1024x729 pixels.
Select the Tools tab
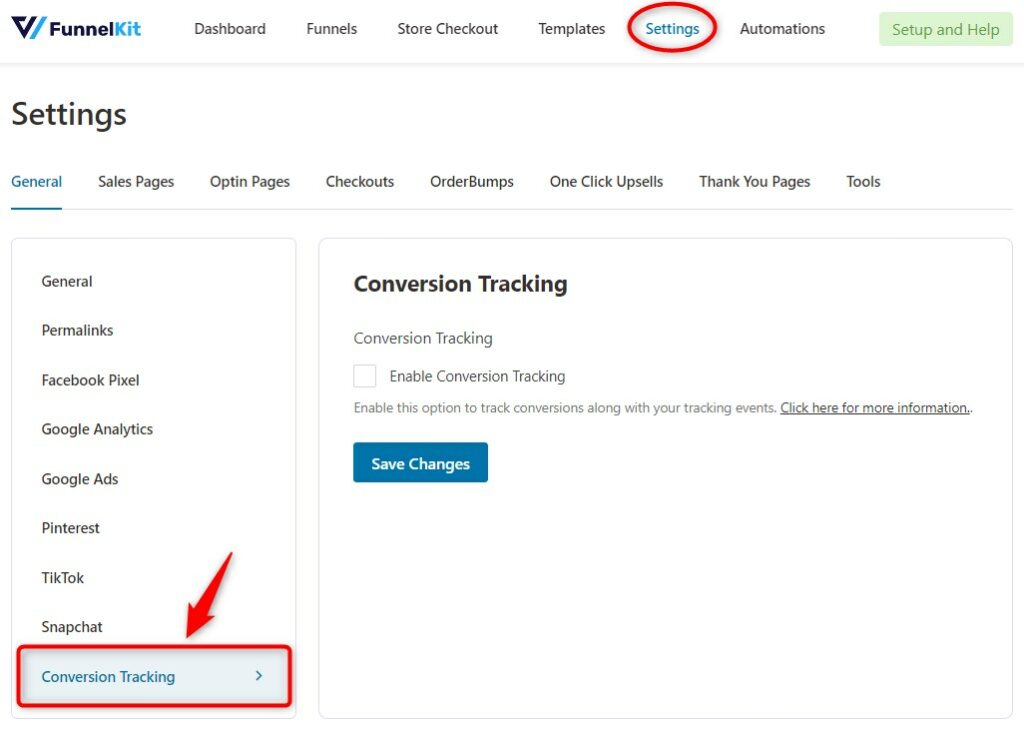863,182
